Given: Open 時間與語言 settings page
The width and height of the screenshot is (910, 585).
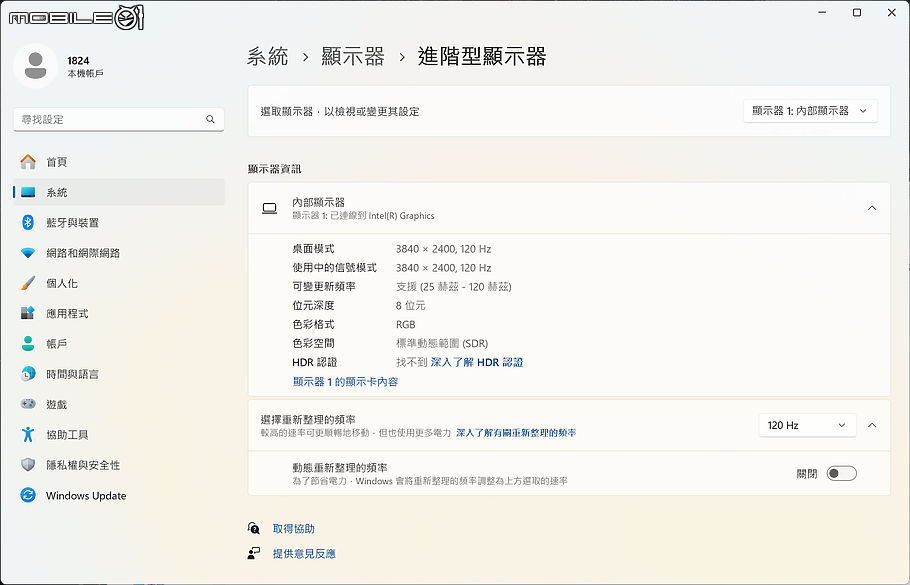Looking at the screenshot, I should click(x=72, y=374).
